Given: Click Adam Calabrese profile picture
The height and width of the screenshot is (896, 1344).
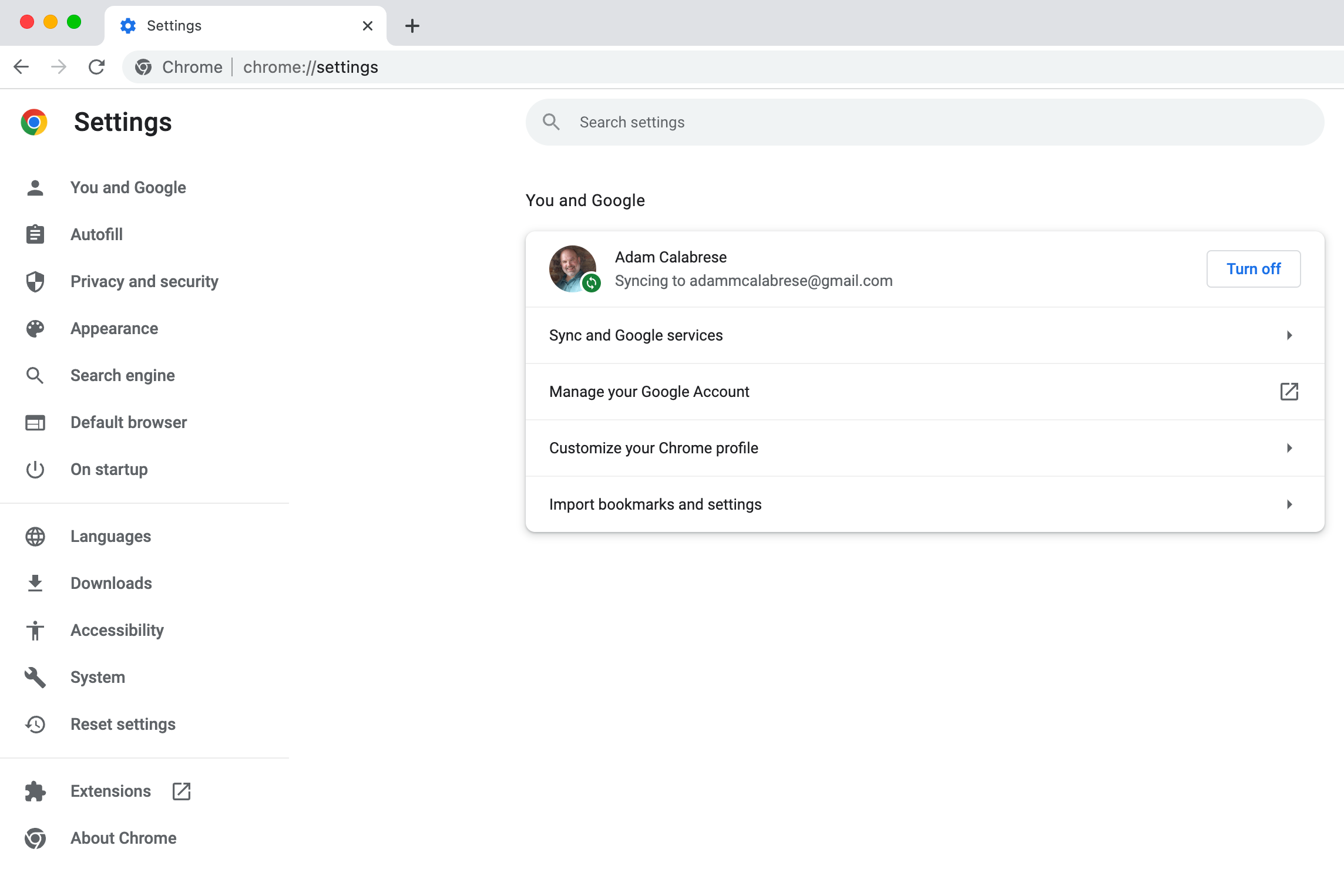Looking at the screenshot, I should click(572, 268).
